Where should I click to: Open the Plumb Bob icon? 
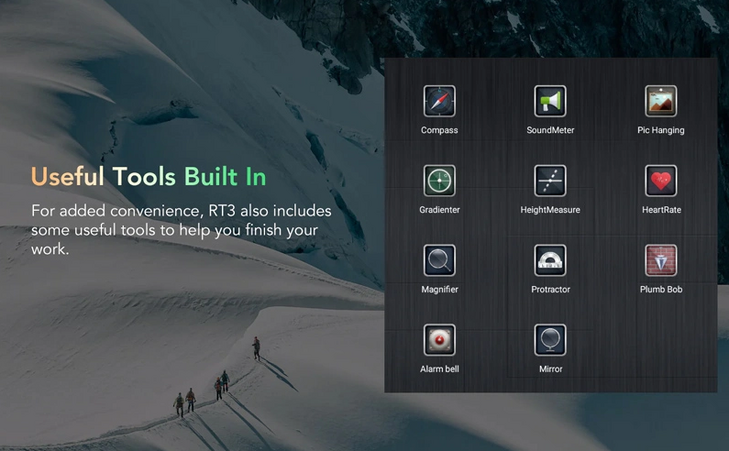click(x=661, y=260)
